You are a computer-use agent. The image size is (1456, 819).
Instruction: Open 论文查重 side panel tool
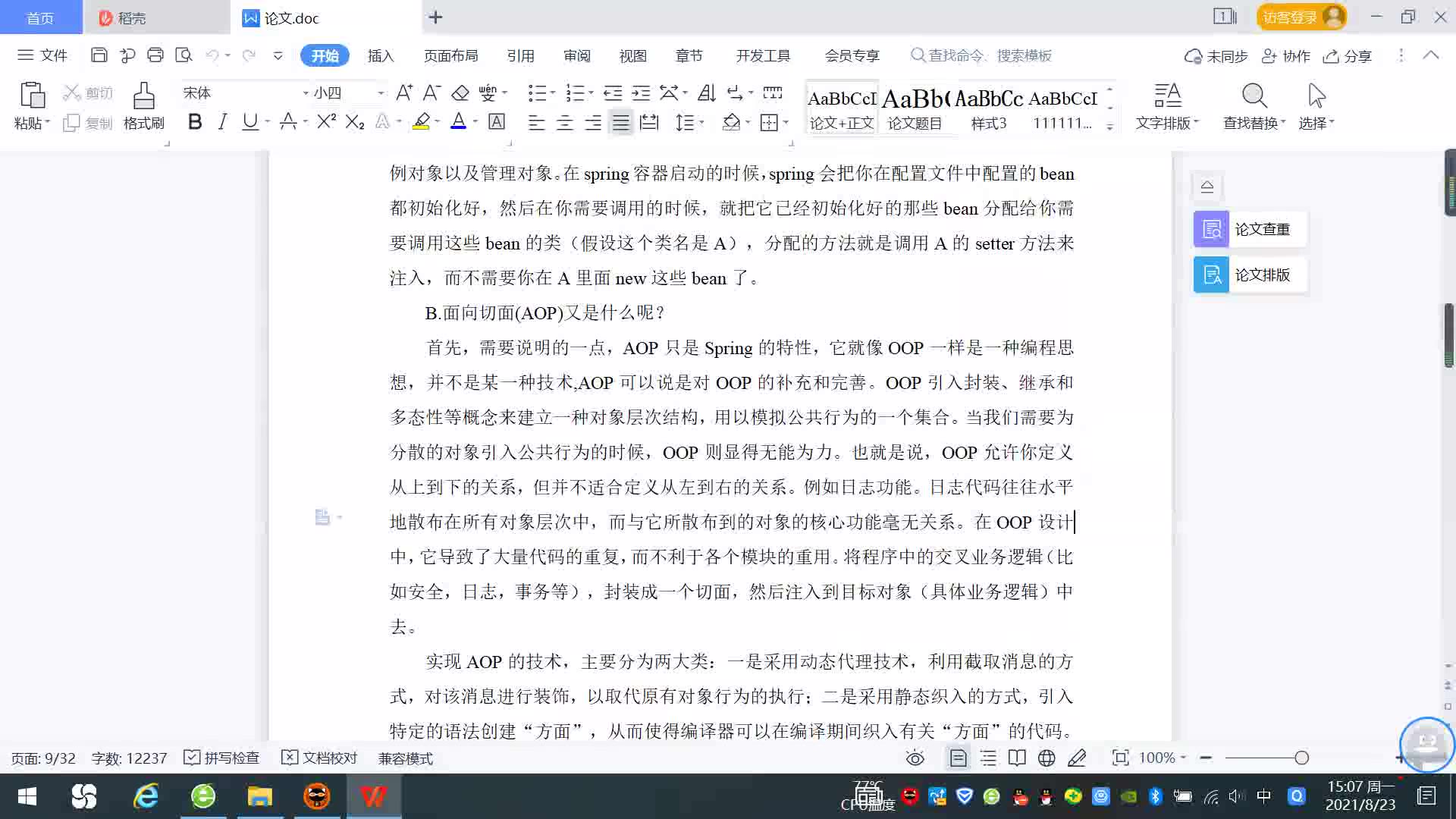click(x=1250, y=229)
